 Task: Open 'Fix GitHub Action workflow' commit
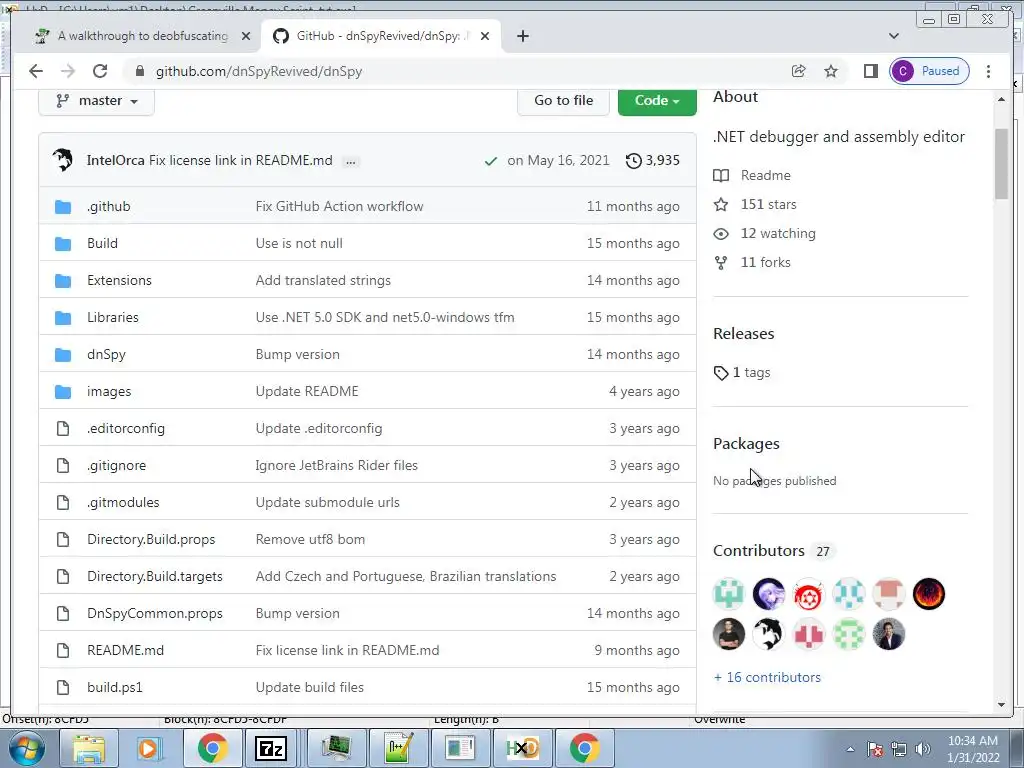[x=340, y=206]
